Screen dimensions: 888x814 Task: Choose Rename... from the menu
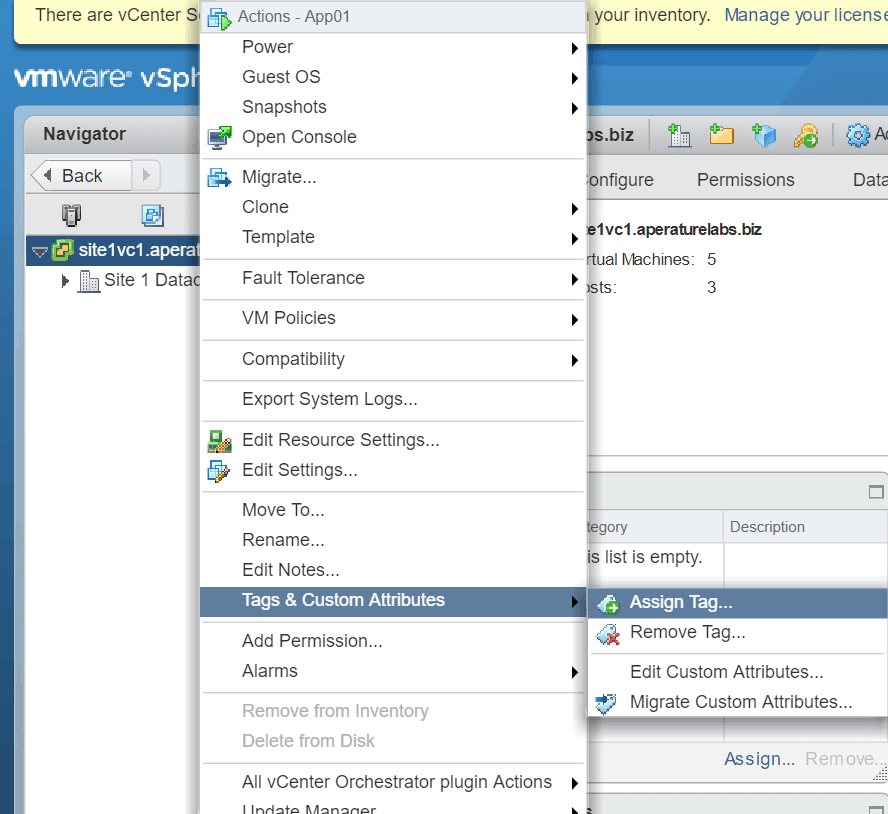pos(393,540)
